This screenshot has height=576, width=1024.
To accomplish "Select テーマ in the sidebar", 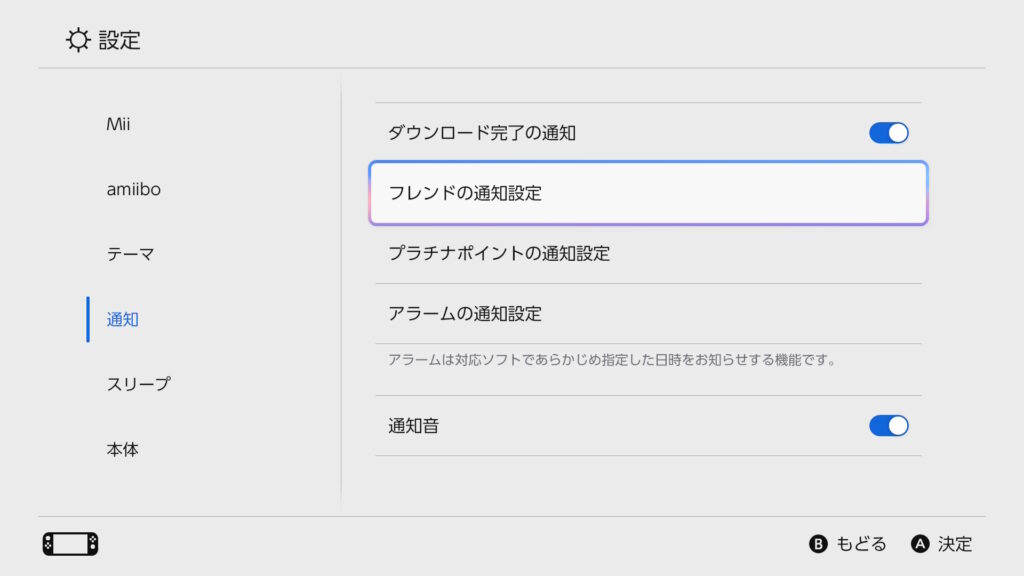I will (130, 254).
